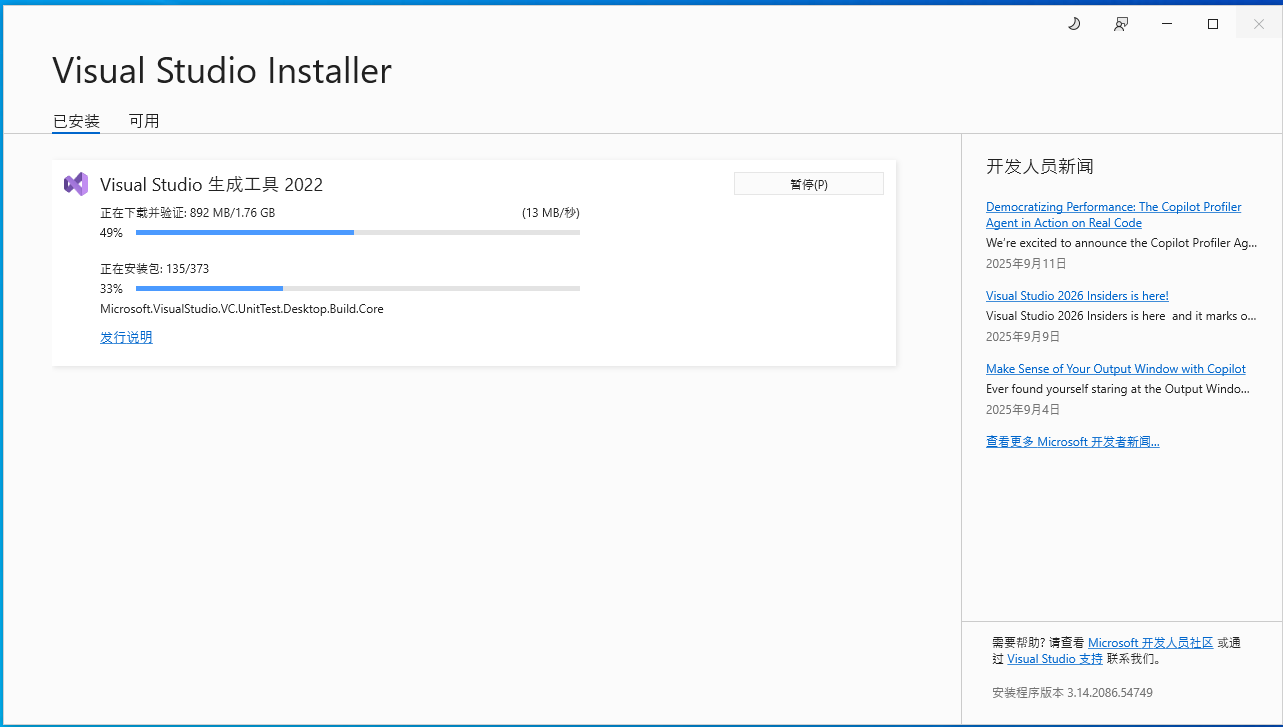This screenshot has height=727, width=1283.
Task: Close the Visual Studio Installer window
Action: [x=1259, y=24]
